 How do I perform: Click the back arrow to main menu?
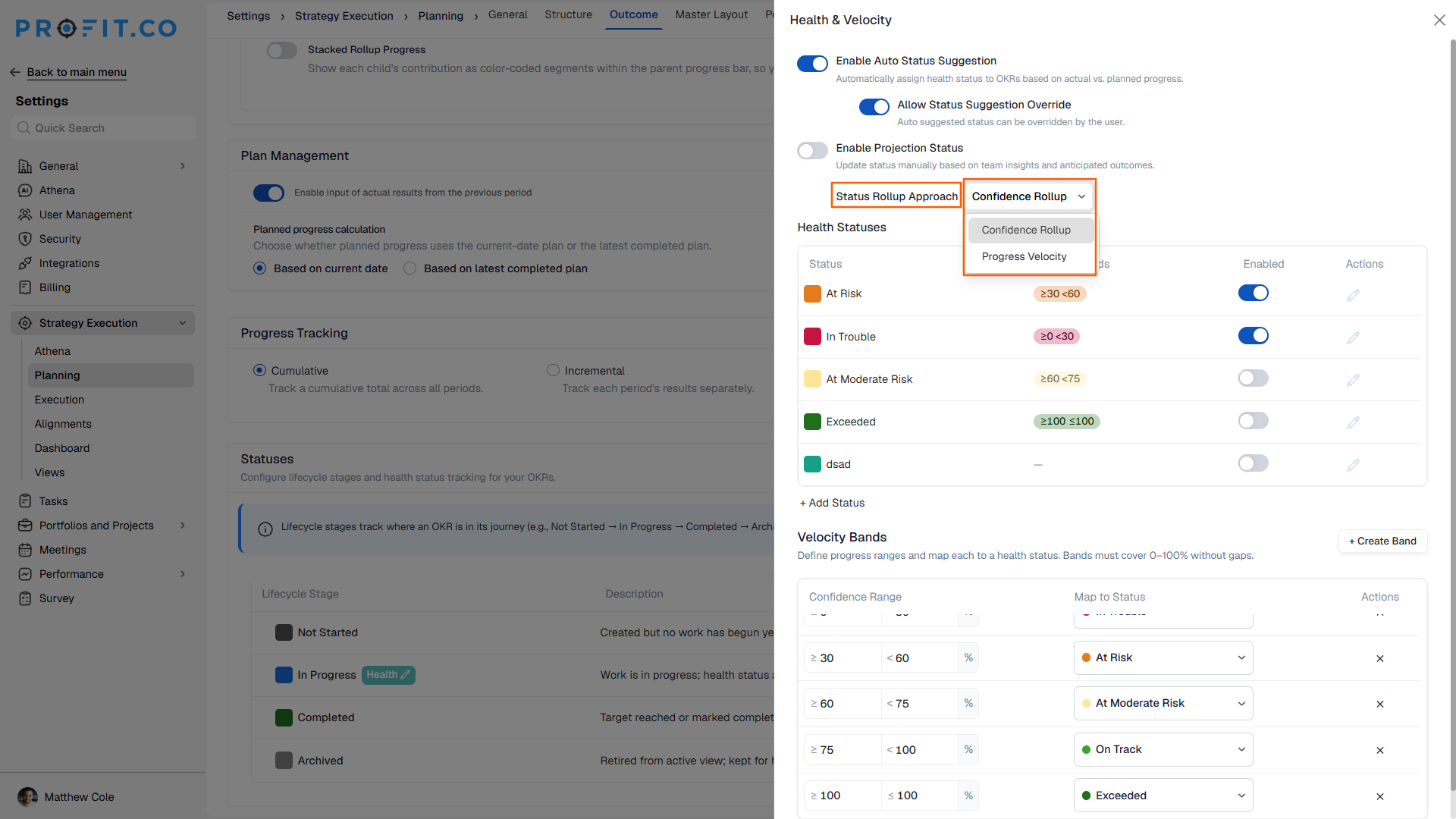15,72
